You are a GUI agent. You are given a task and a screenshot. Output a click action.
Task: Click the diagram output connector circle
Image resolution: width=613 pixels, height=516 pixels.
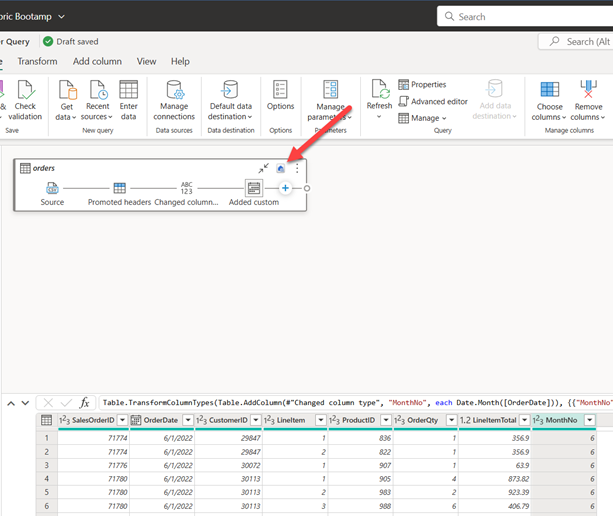pyautogui.click(x=307, y=188)
